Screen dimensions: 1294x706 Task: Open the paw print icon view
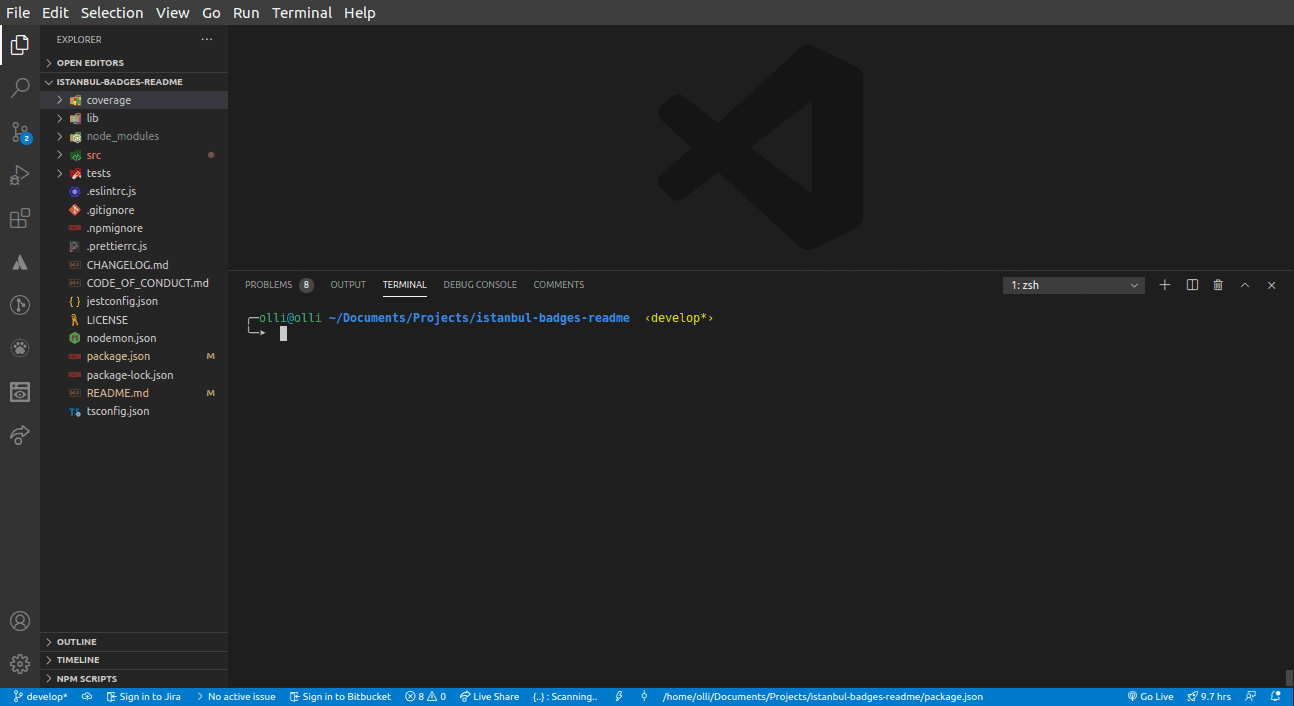(20, 348)
